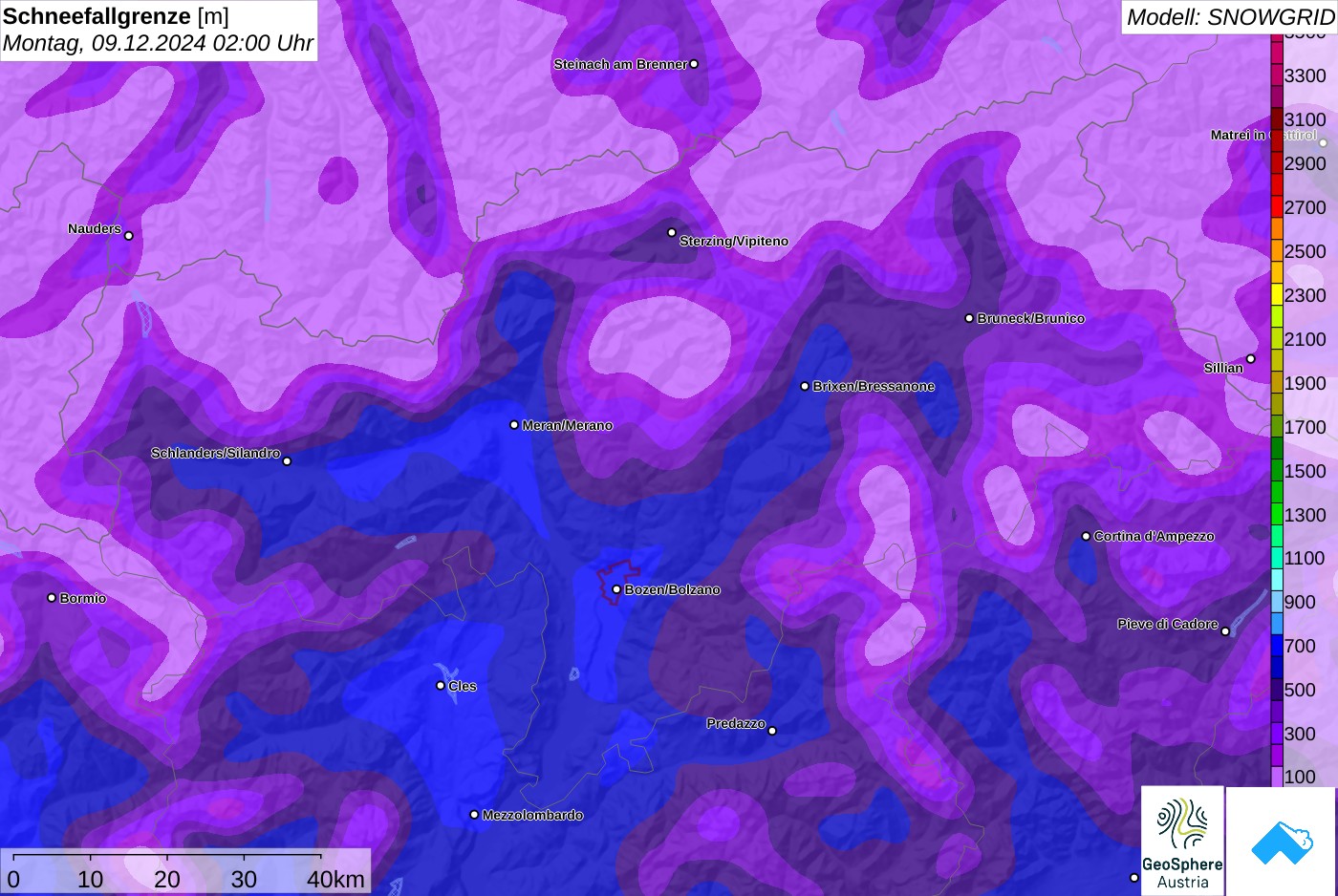Click the red 2700 legend color

(x=1277, y=206)
